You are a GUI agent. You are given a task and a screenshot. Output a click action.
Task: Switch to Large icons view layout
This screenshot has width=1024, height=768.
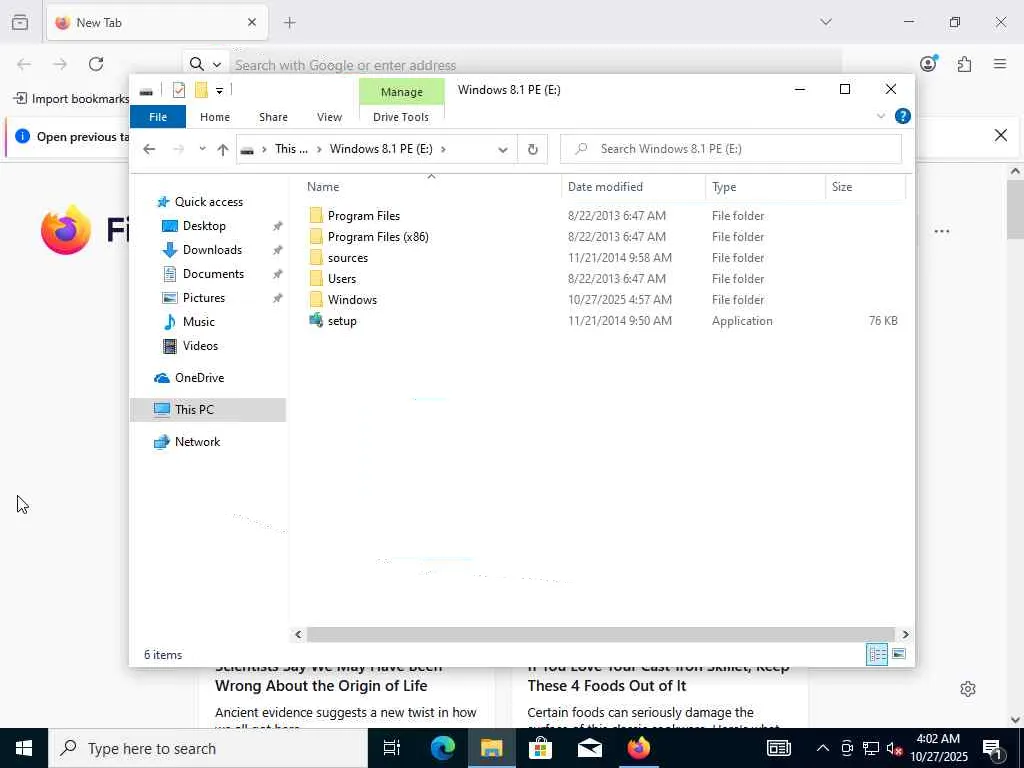click(x=899, y=654)
